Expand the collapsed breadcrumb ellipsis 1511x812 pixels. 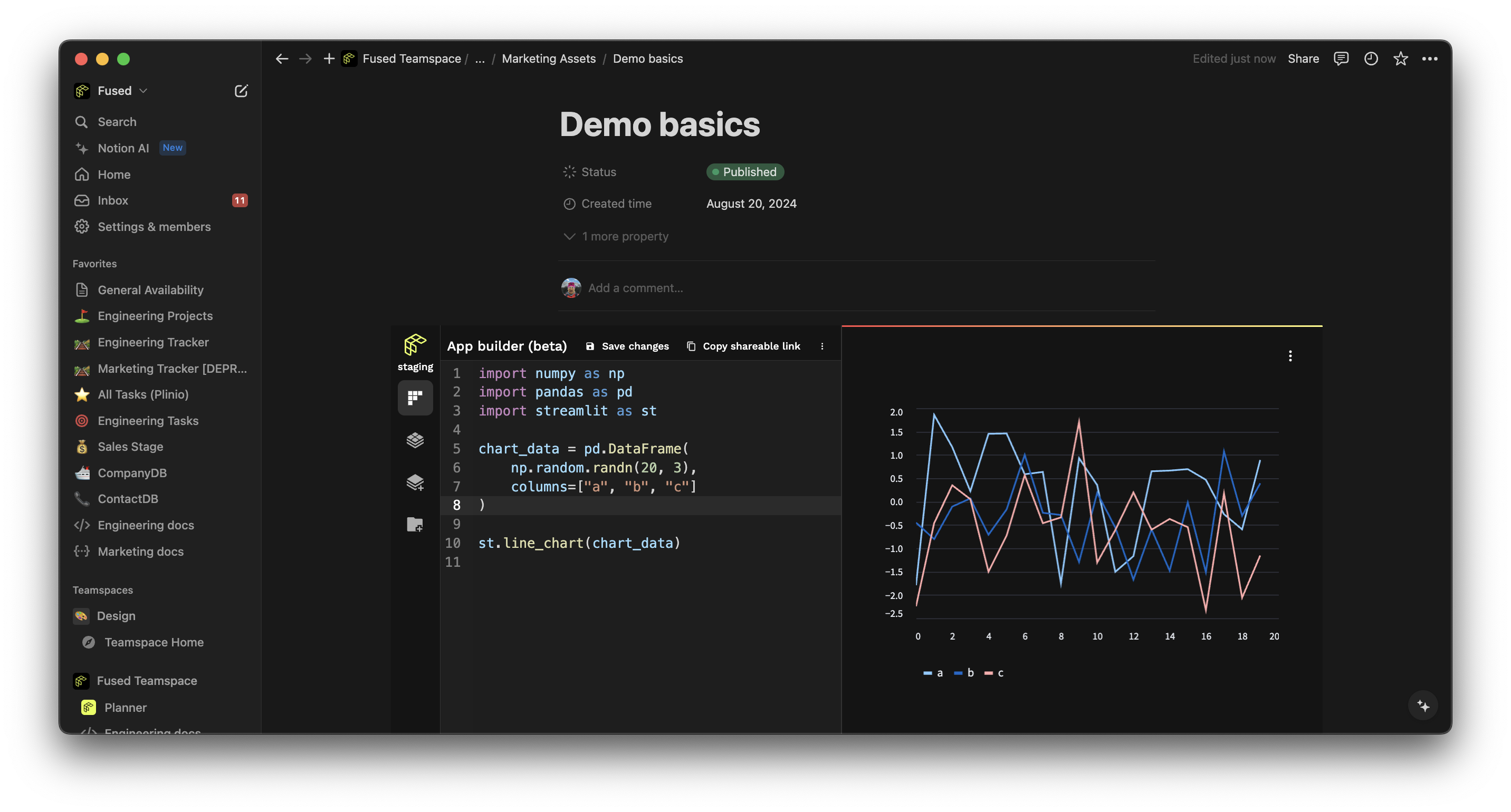click(x=479, y=59)
